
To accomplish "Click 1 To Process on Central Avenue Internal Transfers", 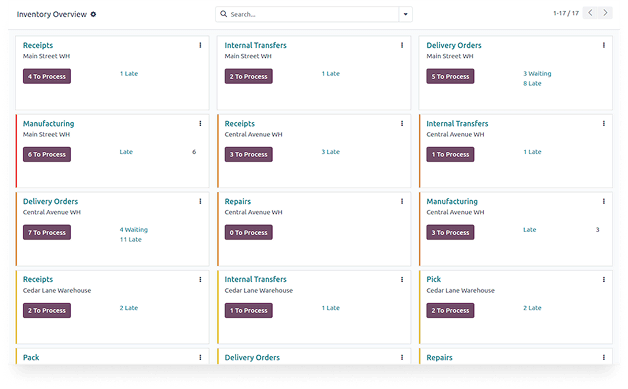I will pyautogui.click(x=450, y=155).
